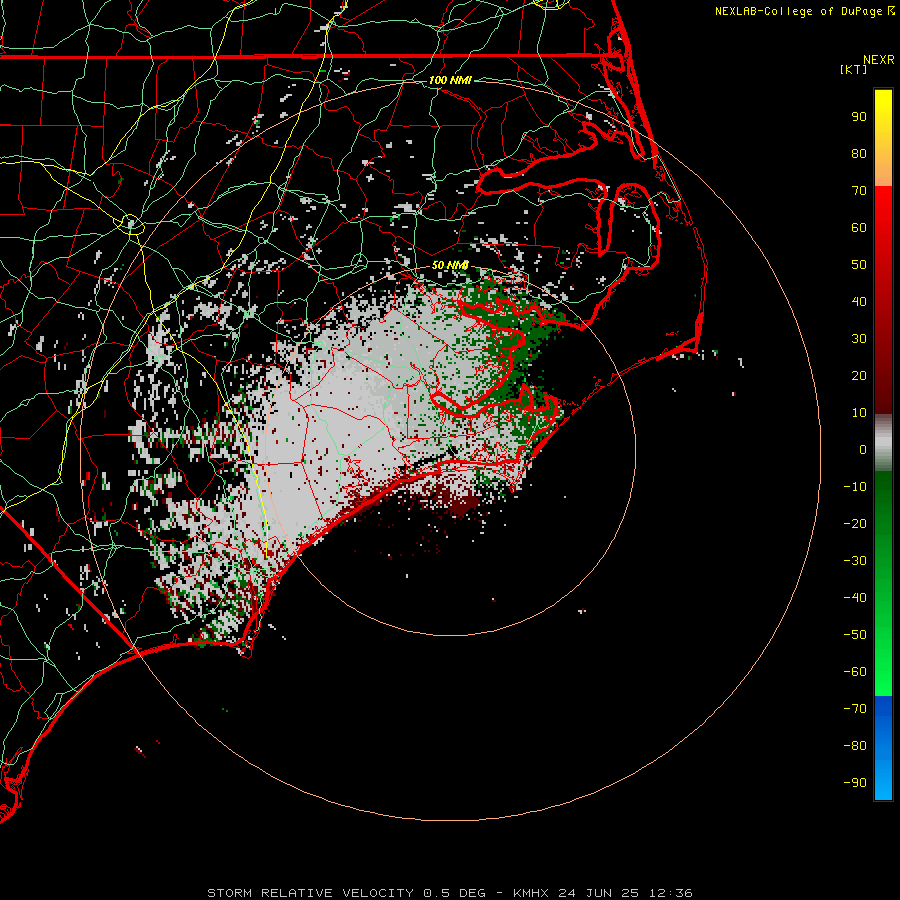The image size is (900, 900).
Task: Click the '-80' scale value
Action: [855, 746]
